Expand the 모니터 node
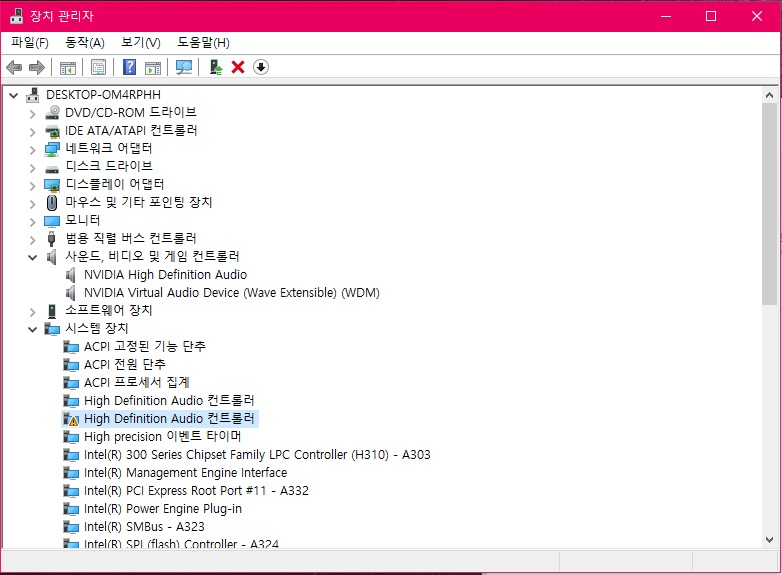The image size is (782, 575). (32, 222)
